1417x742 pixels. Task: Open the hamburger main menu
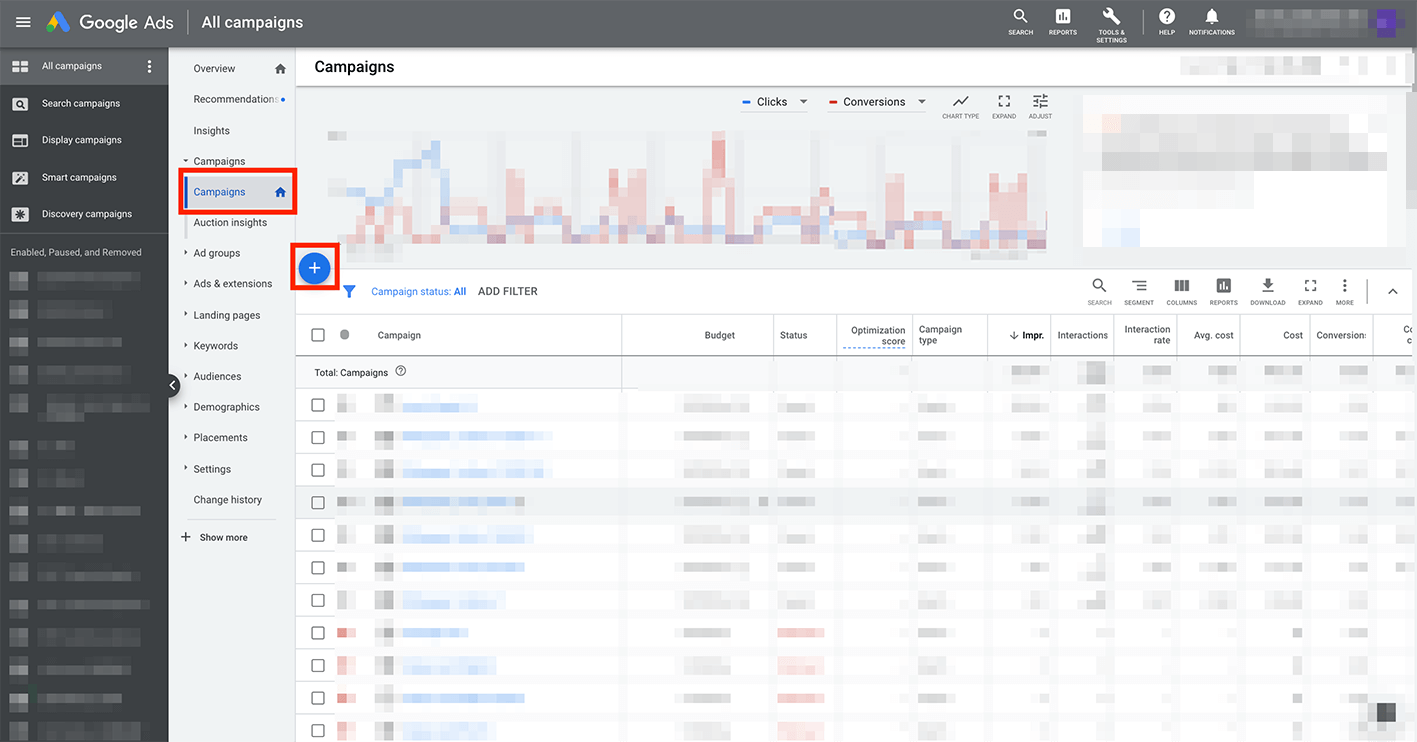23,22
